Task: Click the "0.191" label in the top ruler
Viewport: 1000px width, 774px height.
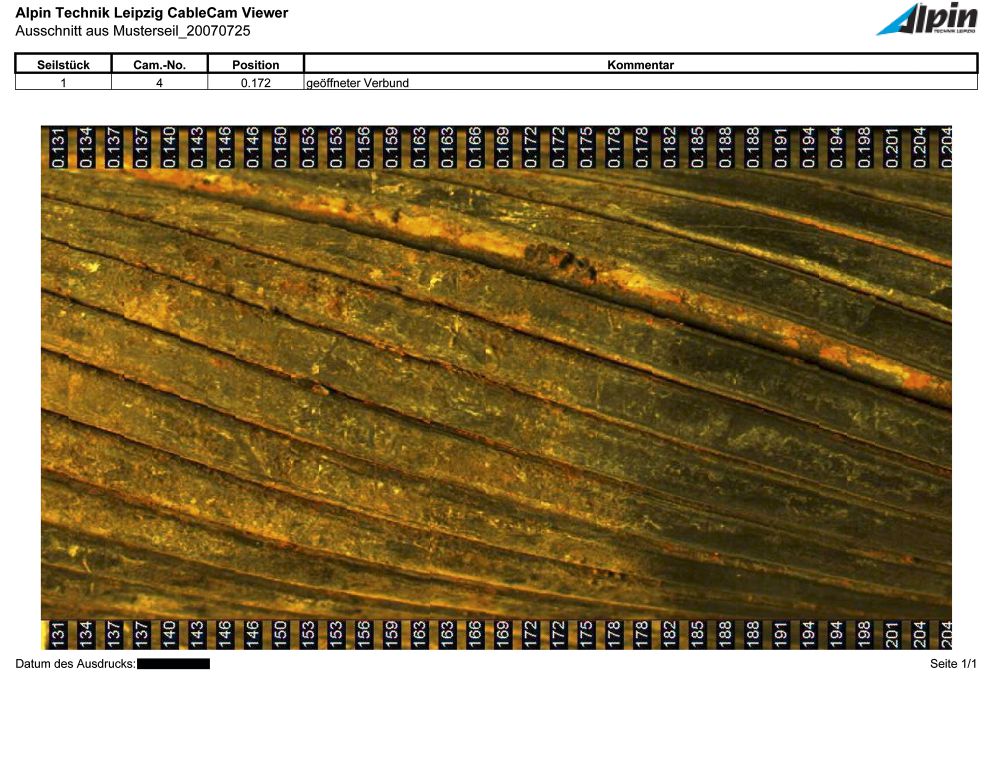Action: pos(781,147)
